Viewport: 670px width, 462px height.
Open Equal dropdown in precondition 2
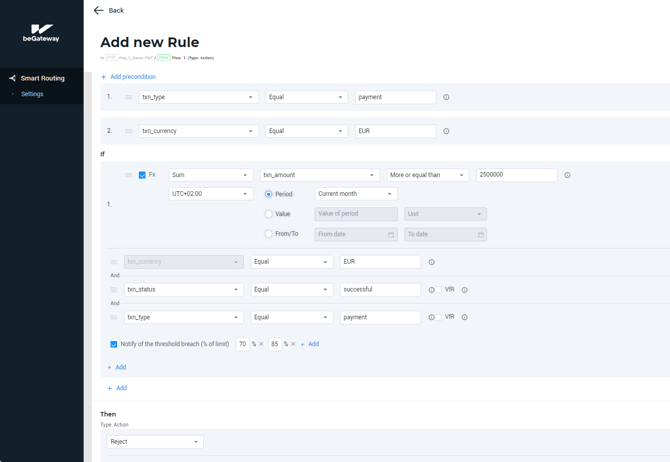click(x=306, y=131)
